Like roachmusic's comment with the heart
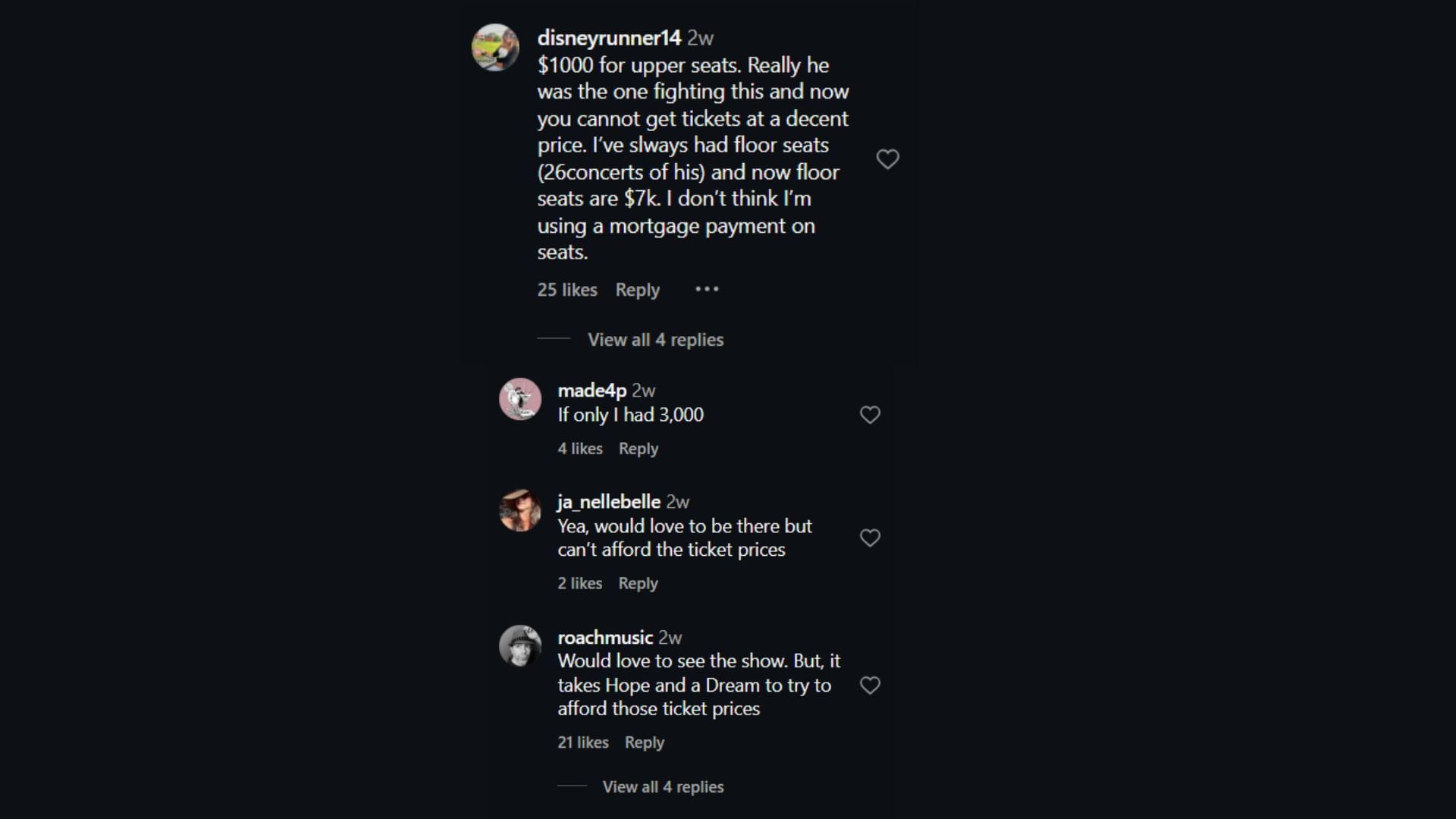The height and width of the screenshot is (819, 1456). 870,686
